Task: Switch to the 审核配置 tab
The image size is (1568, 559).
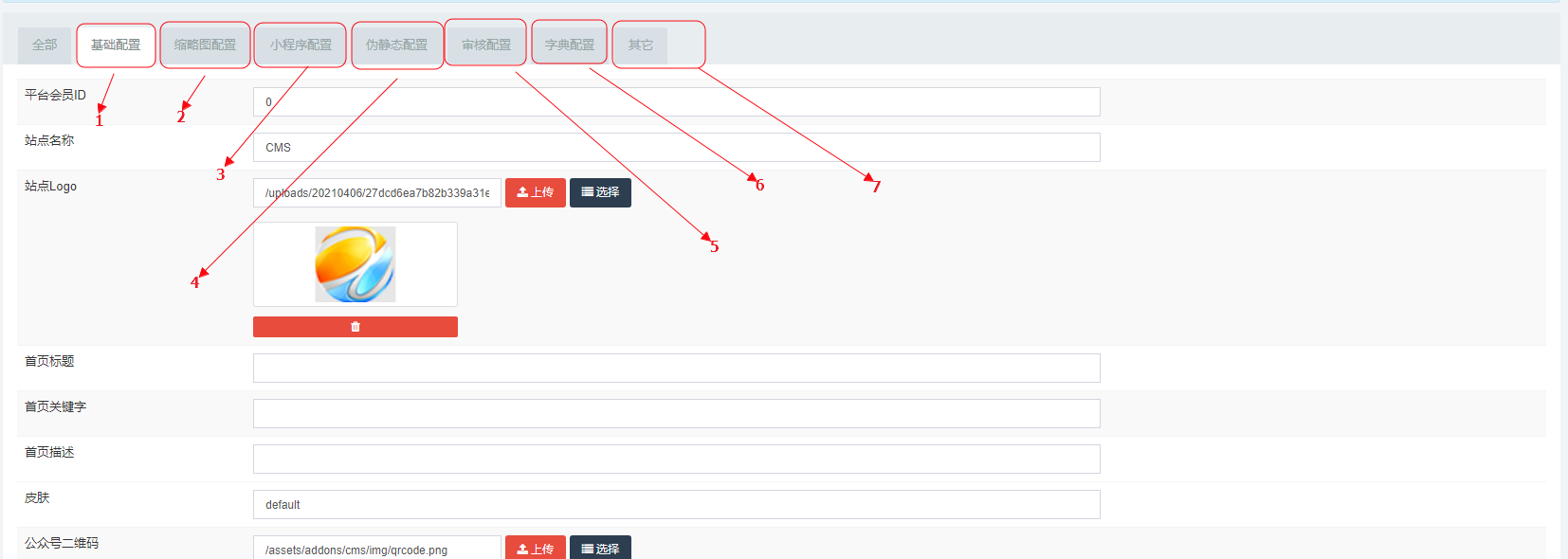Action: [486, 45]
